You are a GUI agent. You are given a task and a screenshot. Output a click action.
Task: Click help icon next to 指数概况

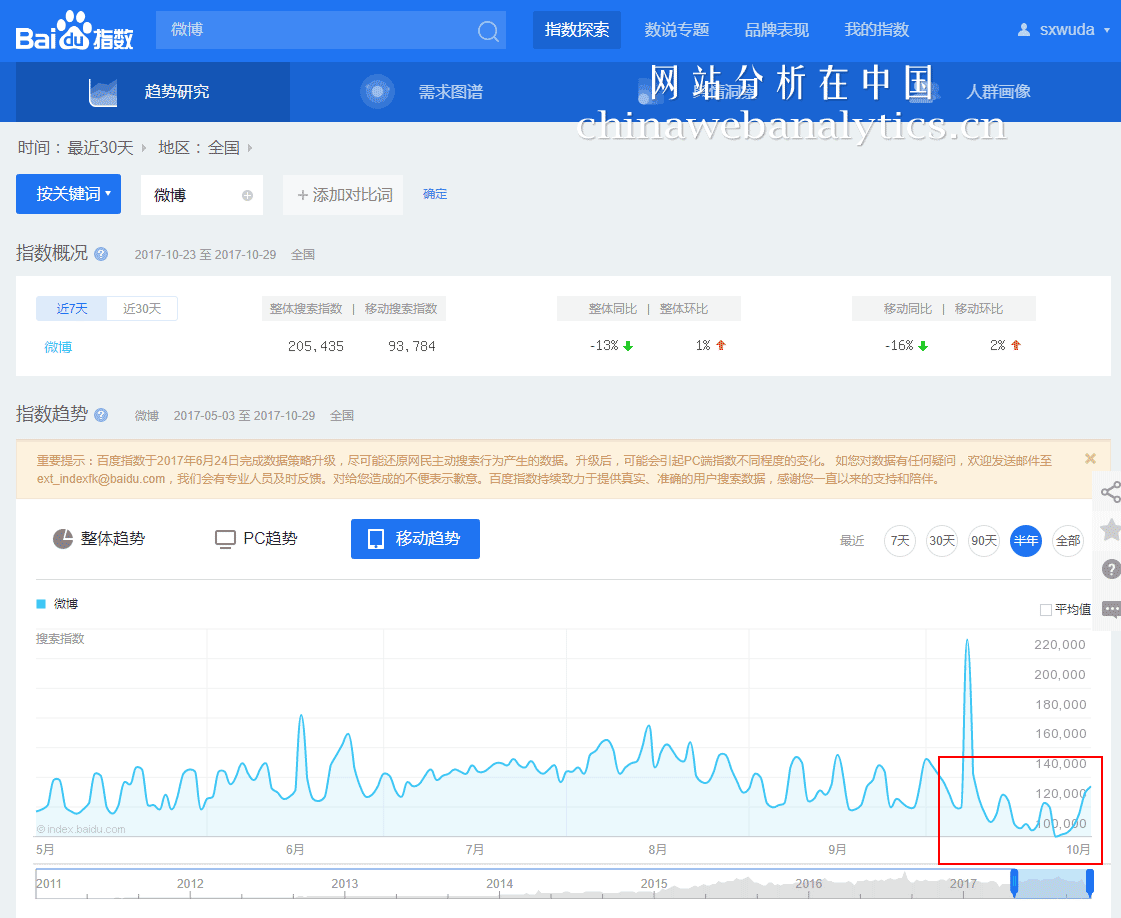coord(101,254)
